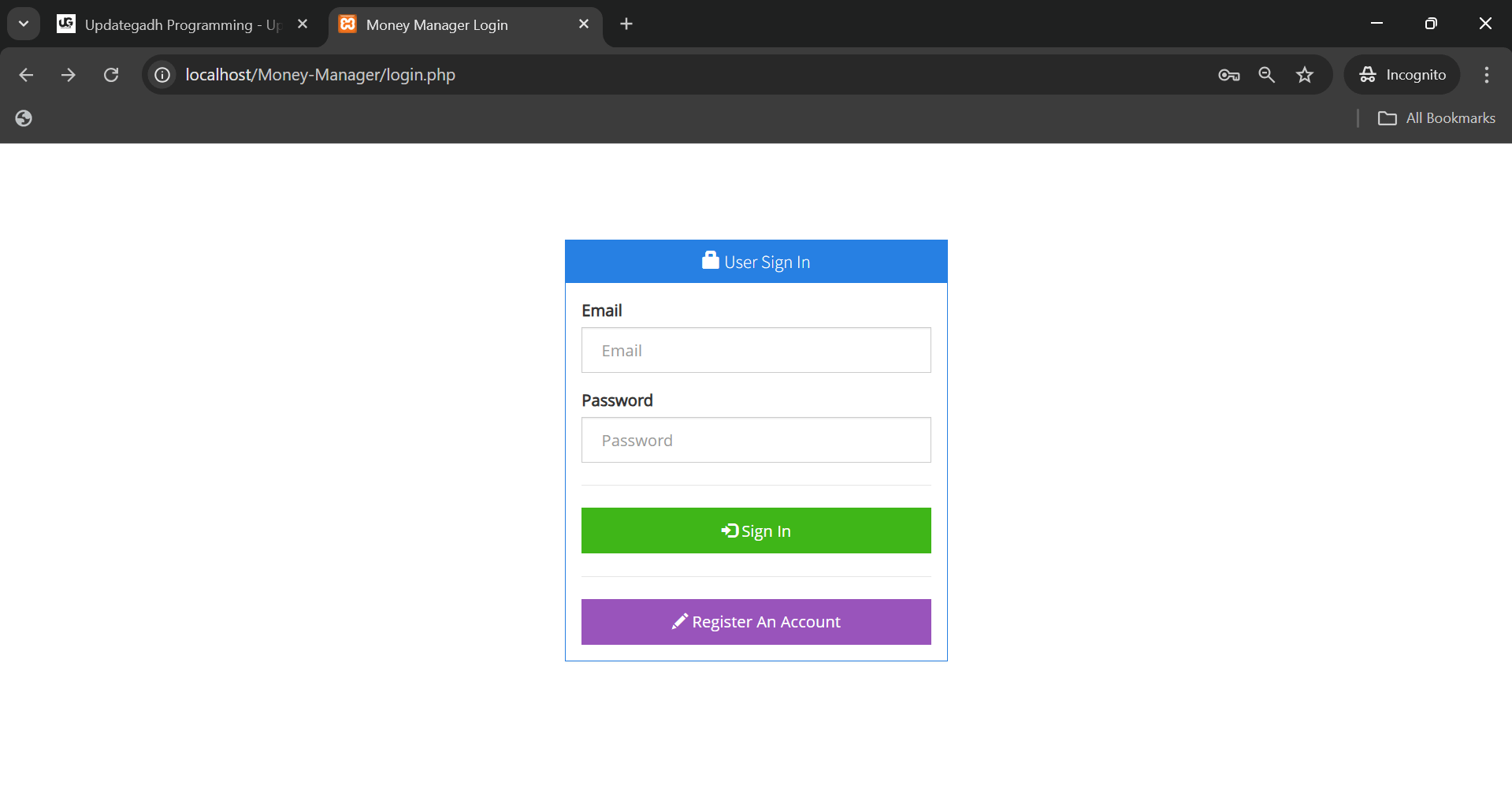Viewport: 1512px width, 793px height.
Task: Open the site information icon in address bar
Action: (162, 74)
